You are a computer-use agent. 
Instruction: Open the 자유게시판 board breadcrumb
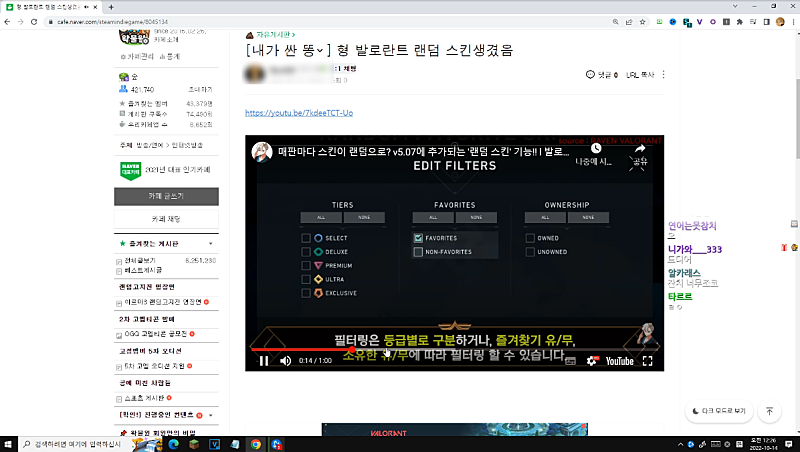(275, 35)
